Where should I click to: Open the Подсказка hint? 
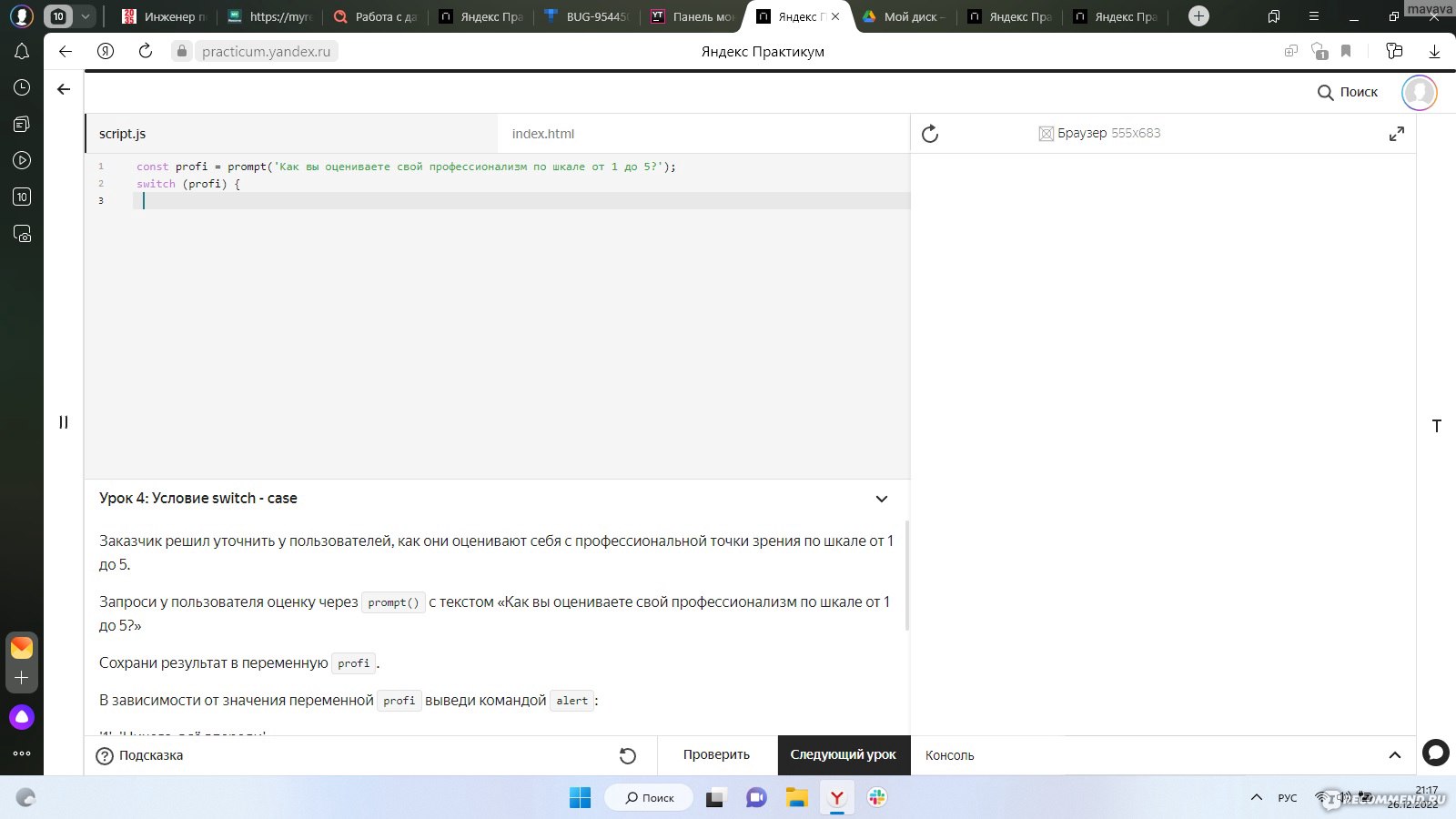tap(139, 755)
